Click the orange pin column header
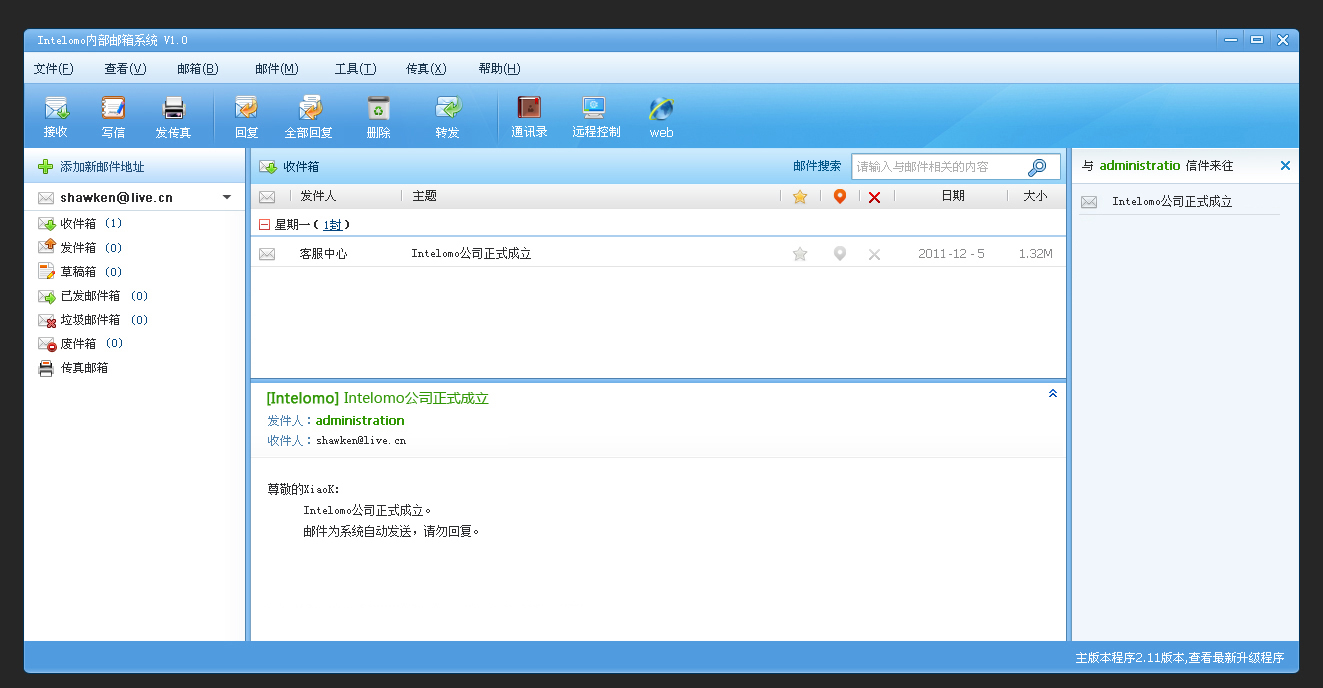This screenshot has height=688, width=1323. click(x=840, y=197)
